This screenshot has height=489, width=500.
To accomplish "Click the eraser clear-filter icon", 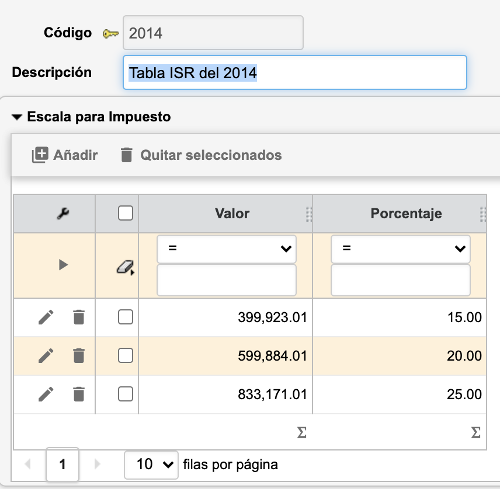I will point(125,267).
